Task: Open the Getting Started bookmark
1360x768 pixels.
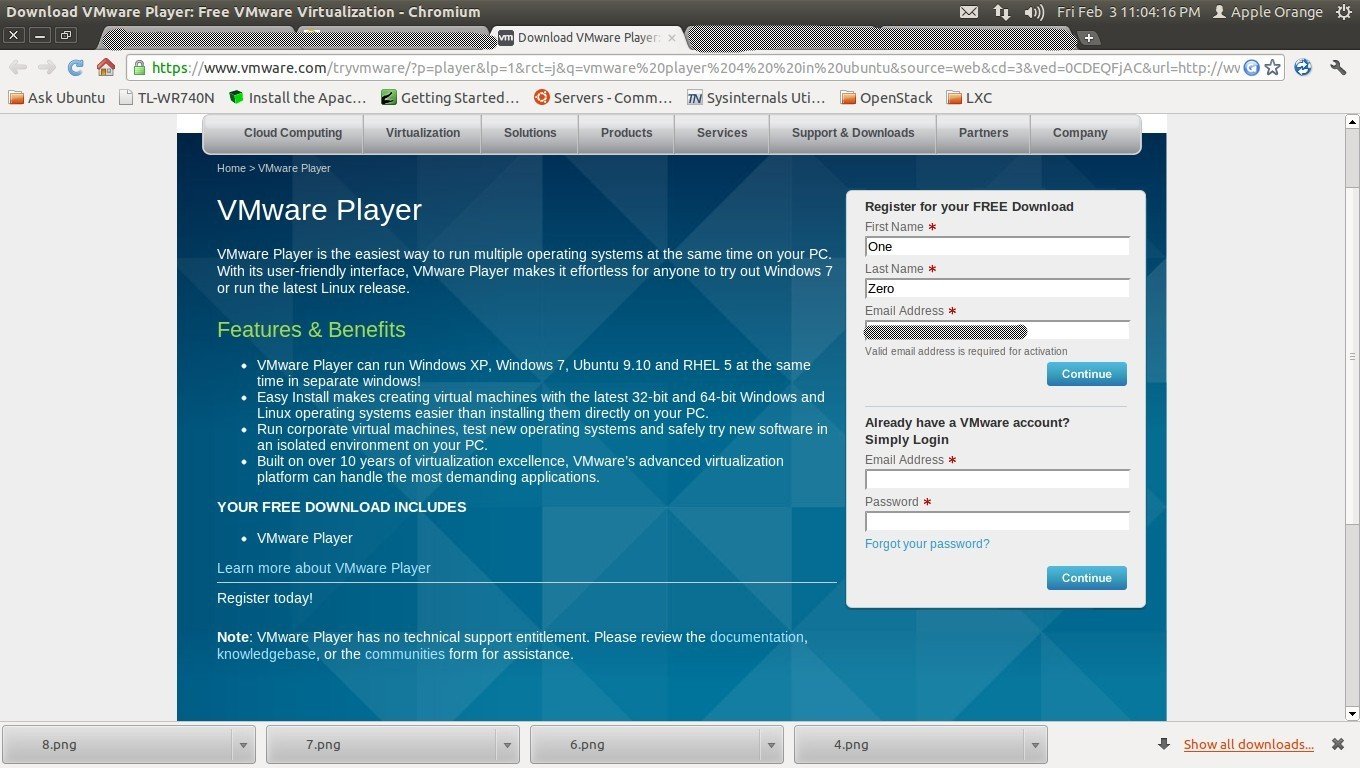Action: [x=450, y=98]
